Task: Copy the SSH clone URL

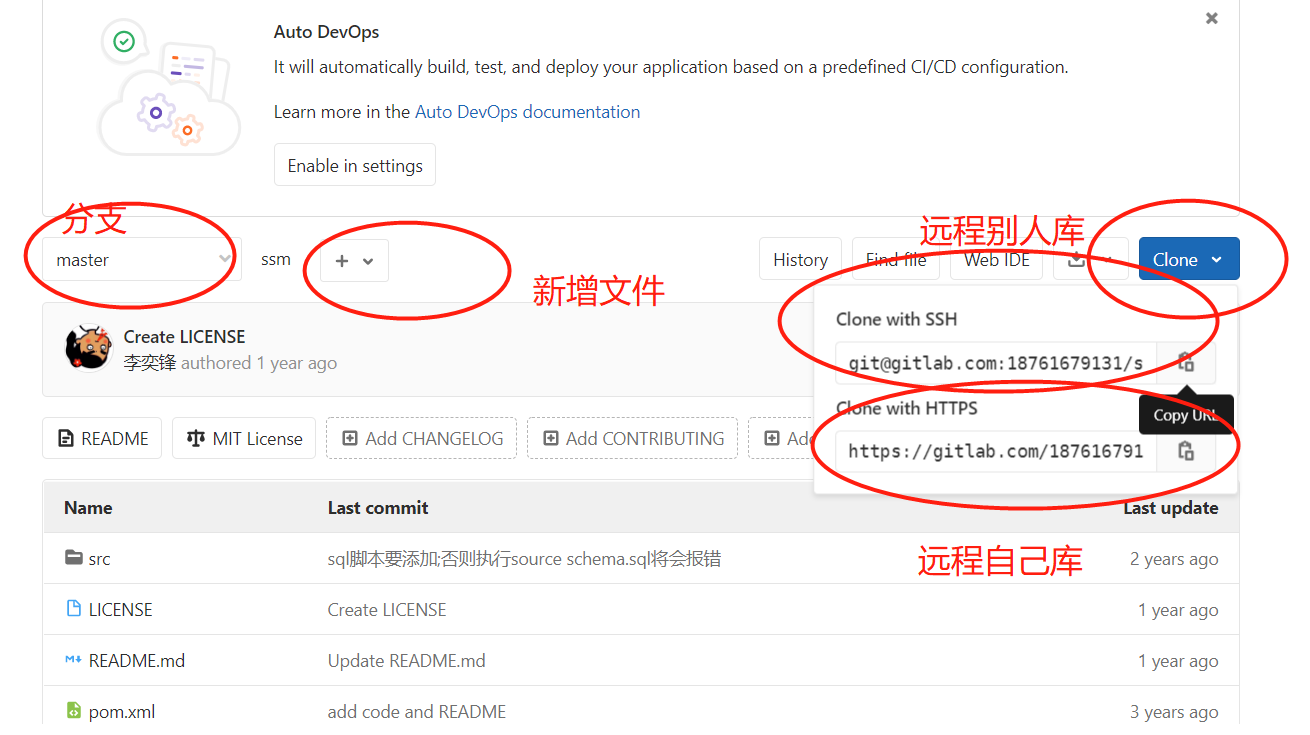Action: 1186,362
